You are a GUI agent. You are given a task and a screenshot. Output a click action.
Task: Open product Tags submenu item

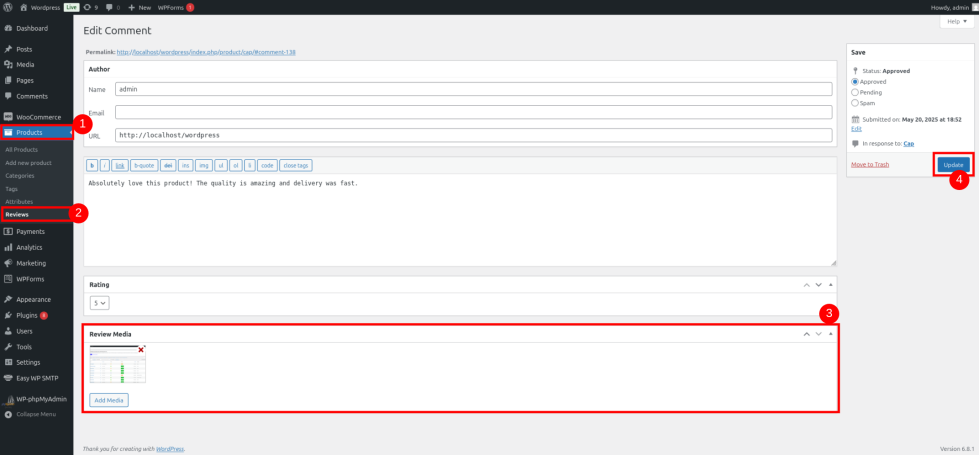11,188
